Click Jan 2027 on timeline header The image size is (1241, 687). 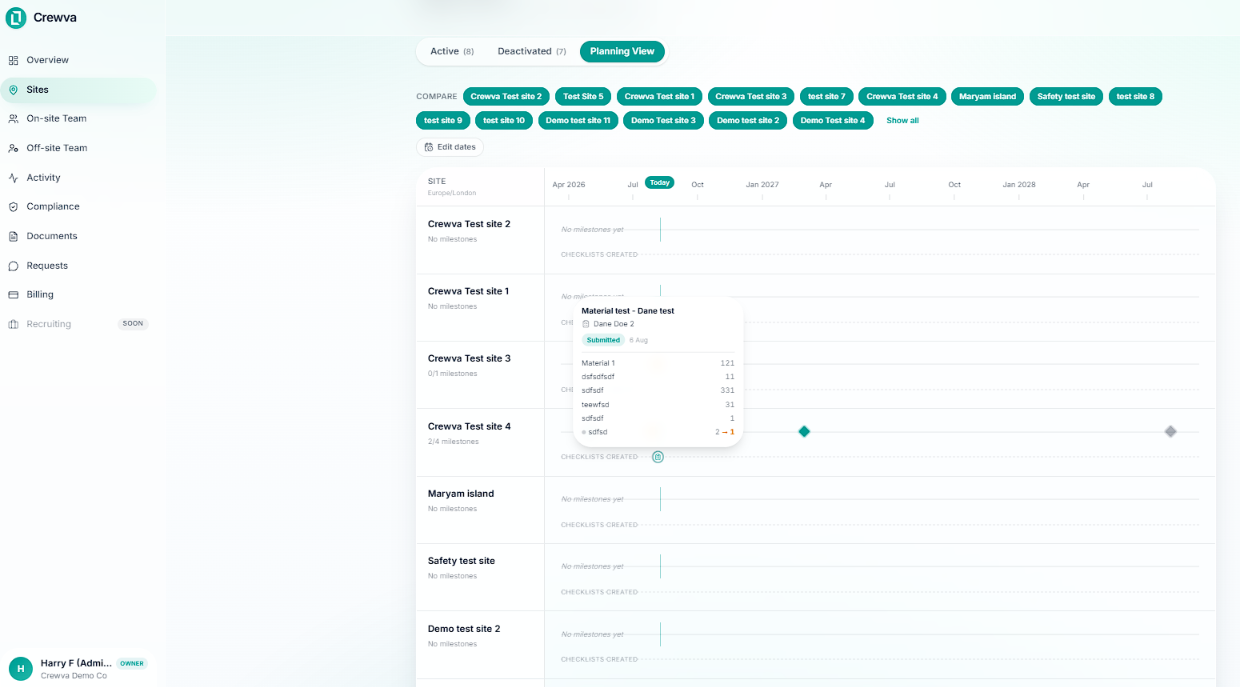point(762,185)
